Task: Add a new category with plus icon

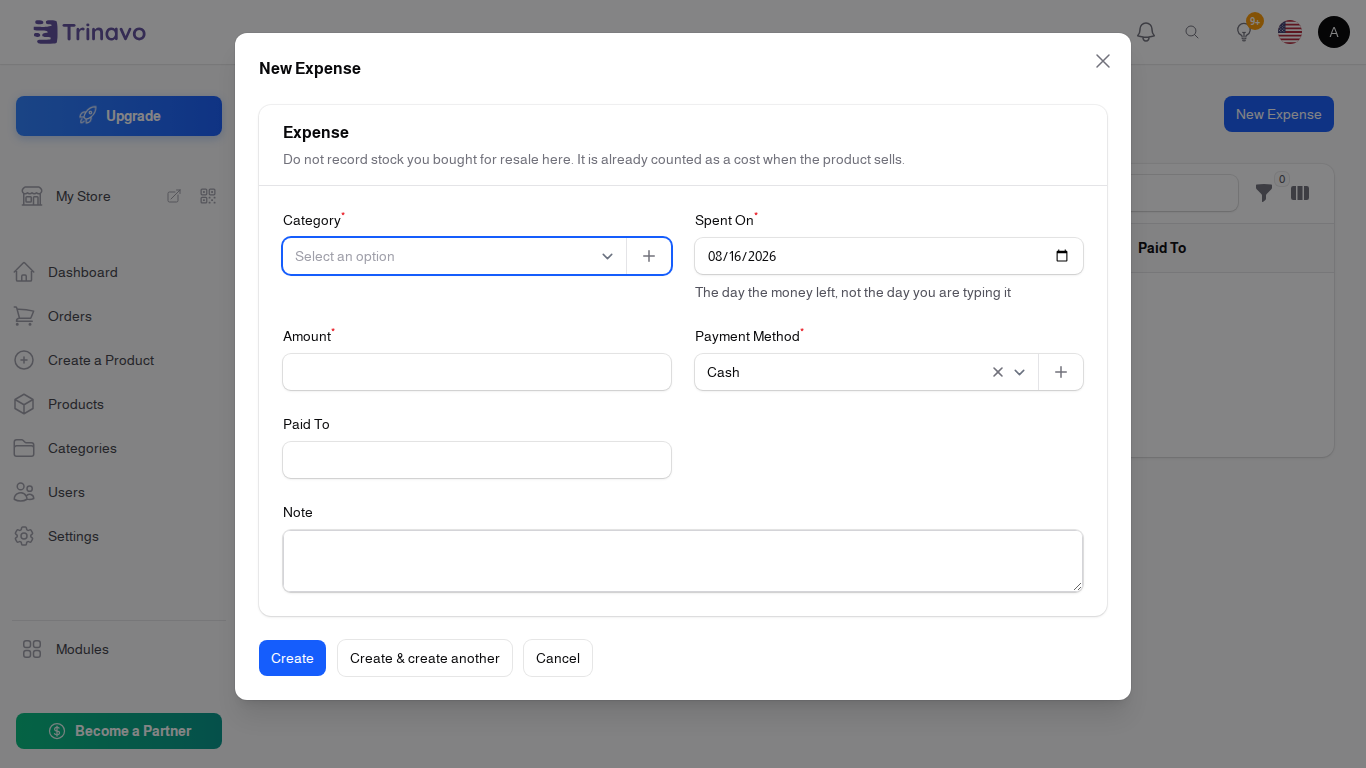Action: pyautogui.click(x=649, y=256)
